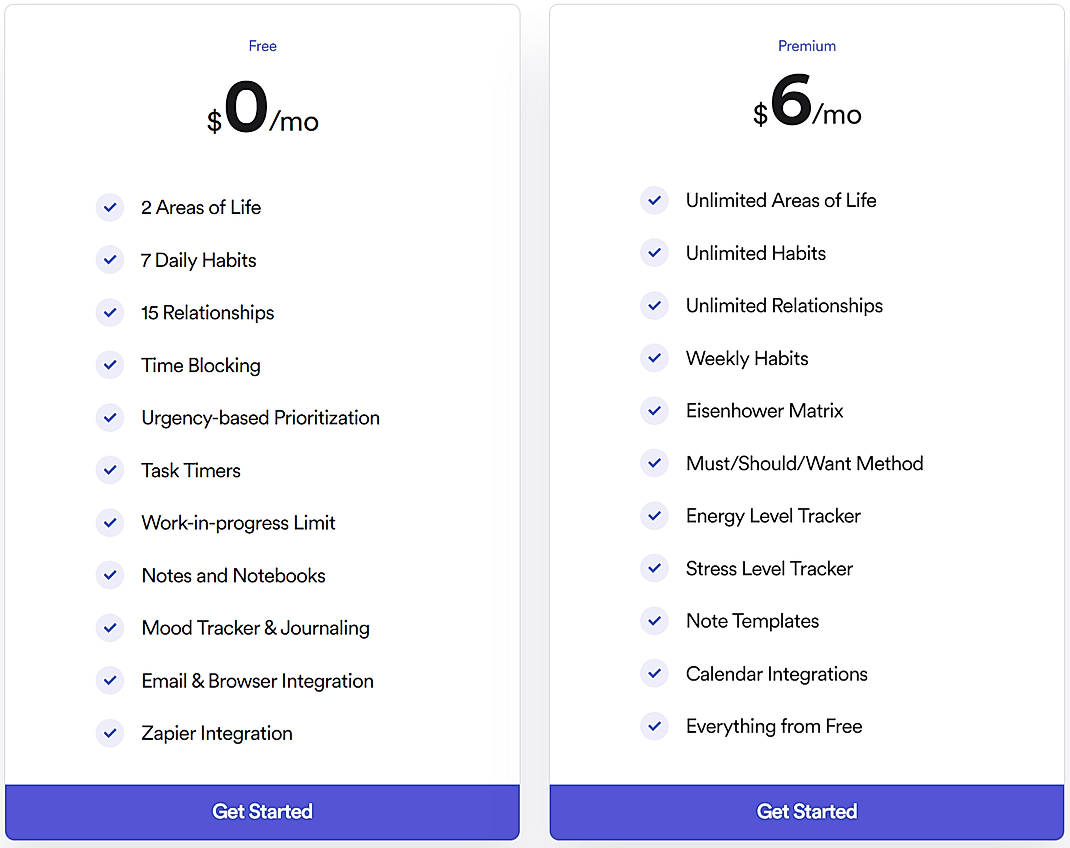Viewport: 1070px width, 848px height.
Task: Click the checkmark beside 7 Daily Habits
Action: coord(110,259)
